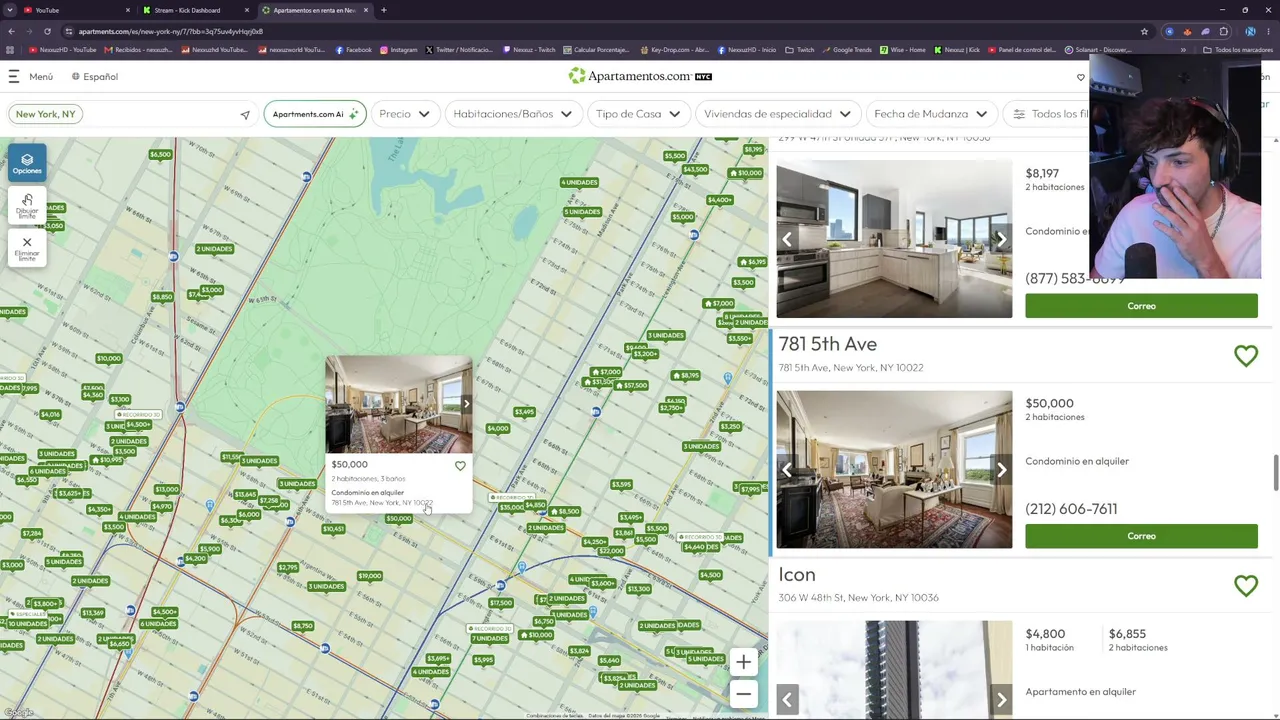Click Correo button for $8,197 condo
The image size is (1280, 720).
tap(1141, 306)
